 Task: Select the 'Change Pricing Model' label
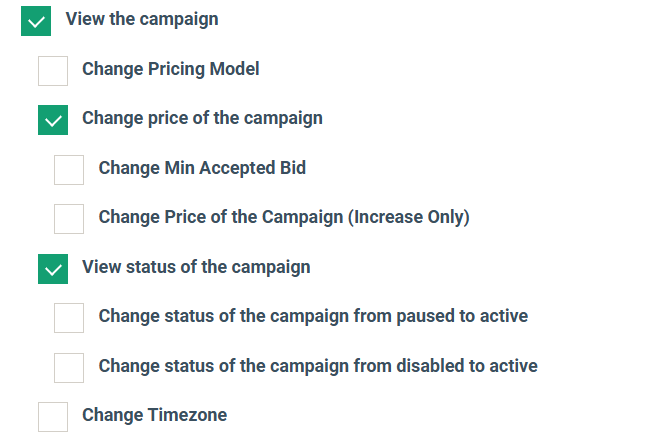tap(170, 69)
